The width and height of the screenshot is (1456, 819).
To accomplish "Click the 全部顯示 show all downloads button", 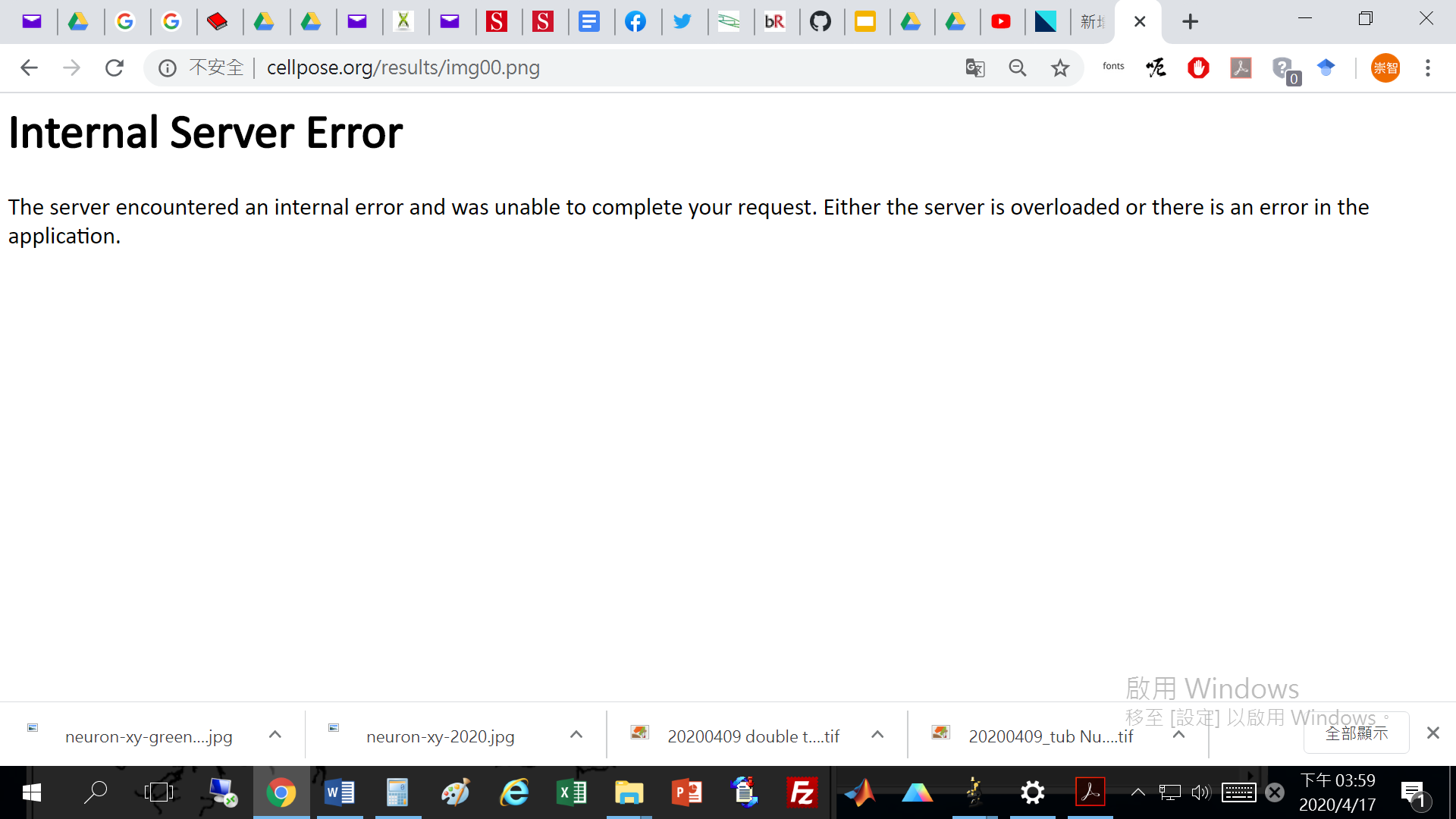I will tap(1356, 733).
